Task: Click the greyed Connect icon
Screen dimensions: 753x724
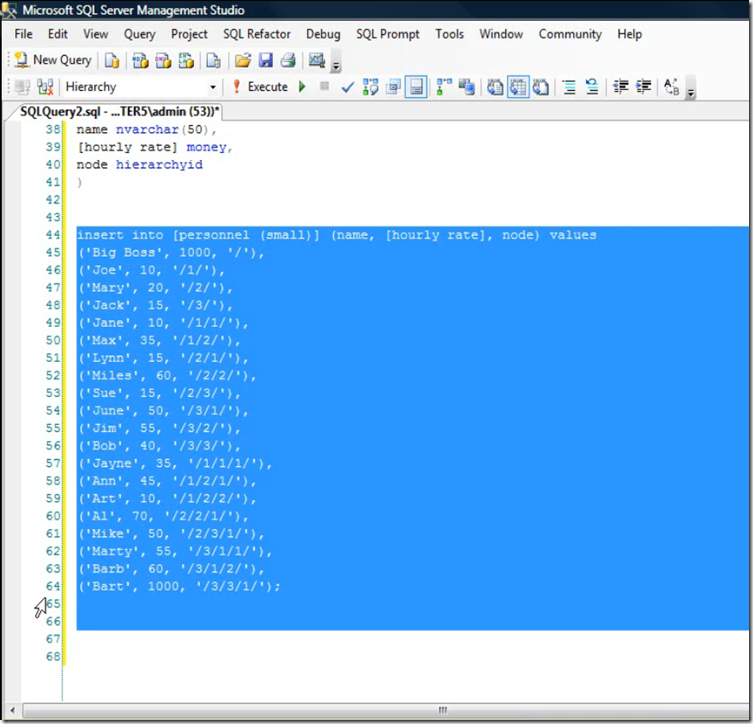Action: point(22,87)
